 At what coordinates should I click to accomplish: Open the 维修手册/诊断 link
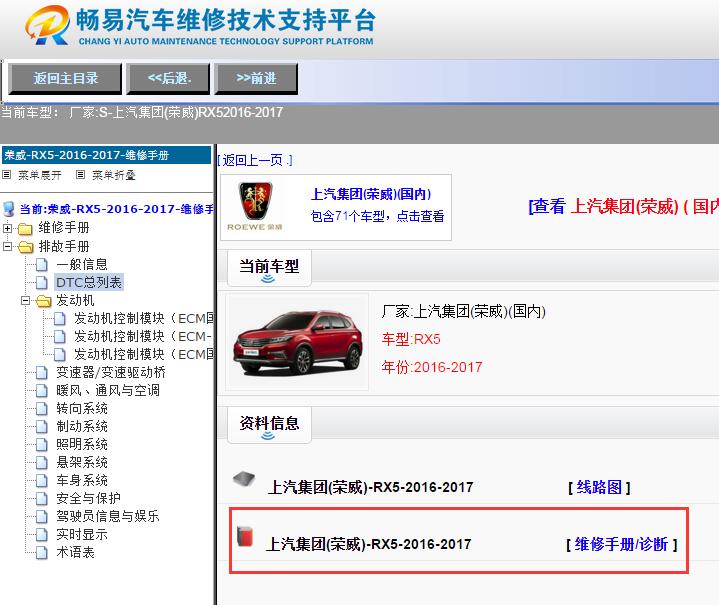pos(621,544)
